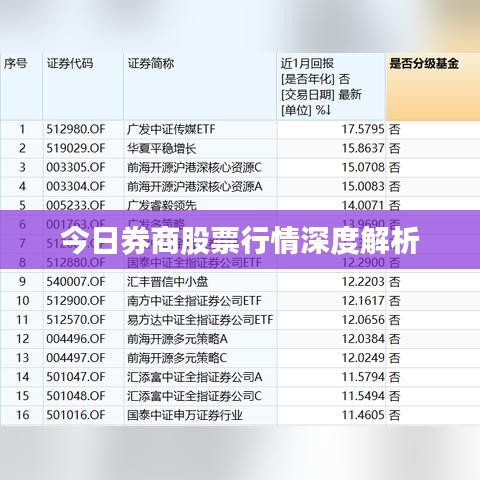Select code cell 519029.OF
Image resolution: width=480 pixels, height=480 pixels.
[x=76, y=148]
